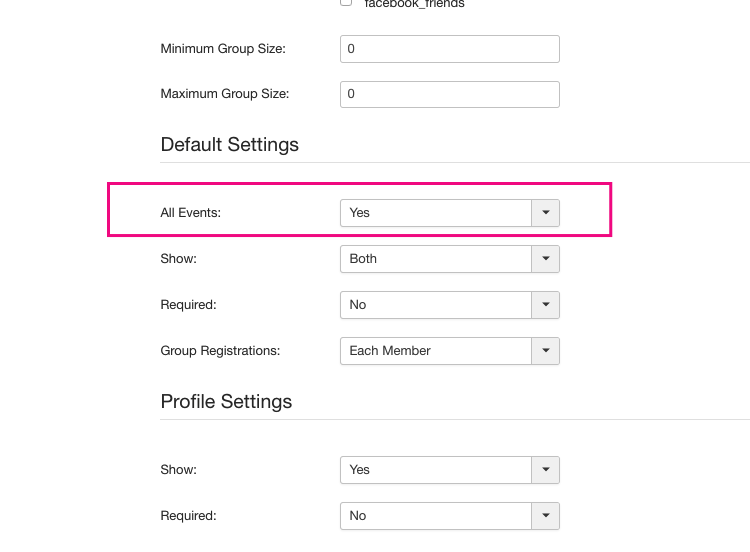Click the Minimum Group Size input field
The height and width of the screenshot is (552, 750).
(449, 49)
